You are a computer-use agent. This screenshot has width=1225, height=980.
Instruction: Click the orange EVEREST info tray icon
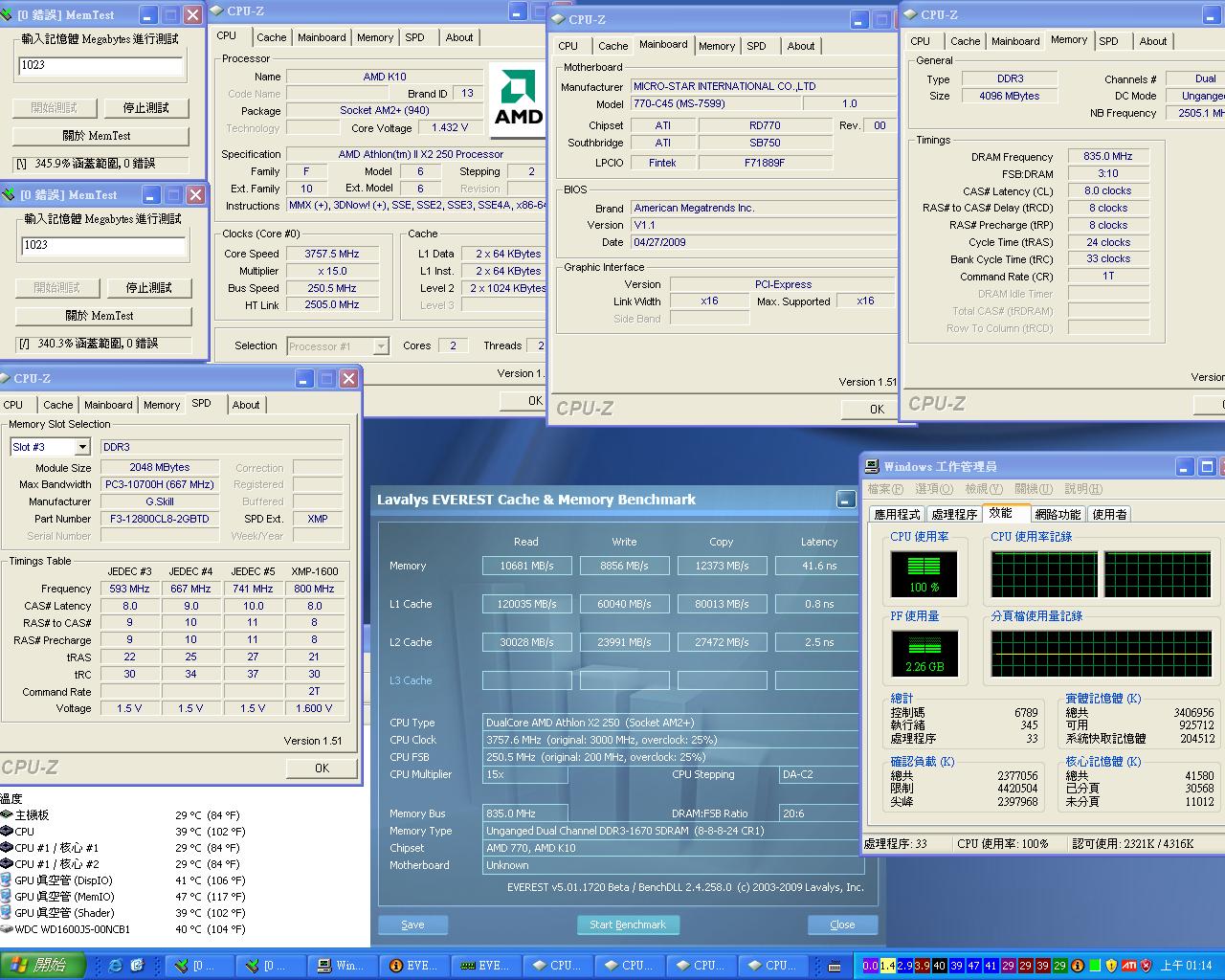coord(1077,966)
